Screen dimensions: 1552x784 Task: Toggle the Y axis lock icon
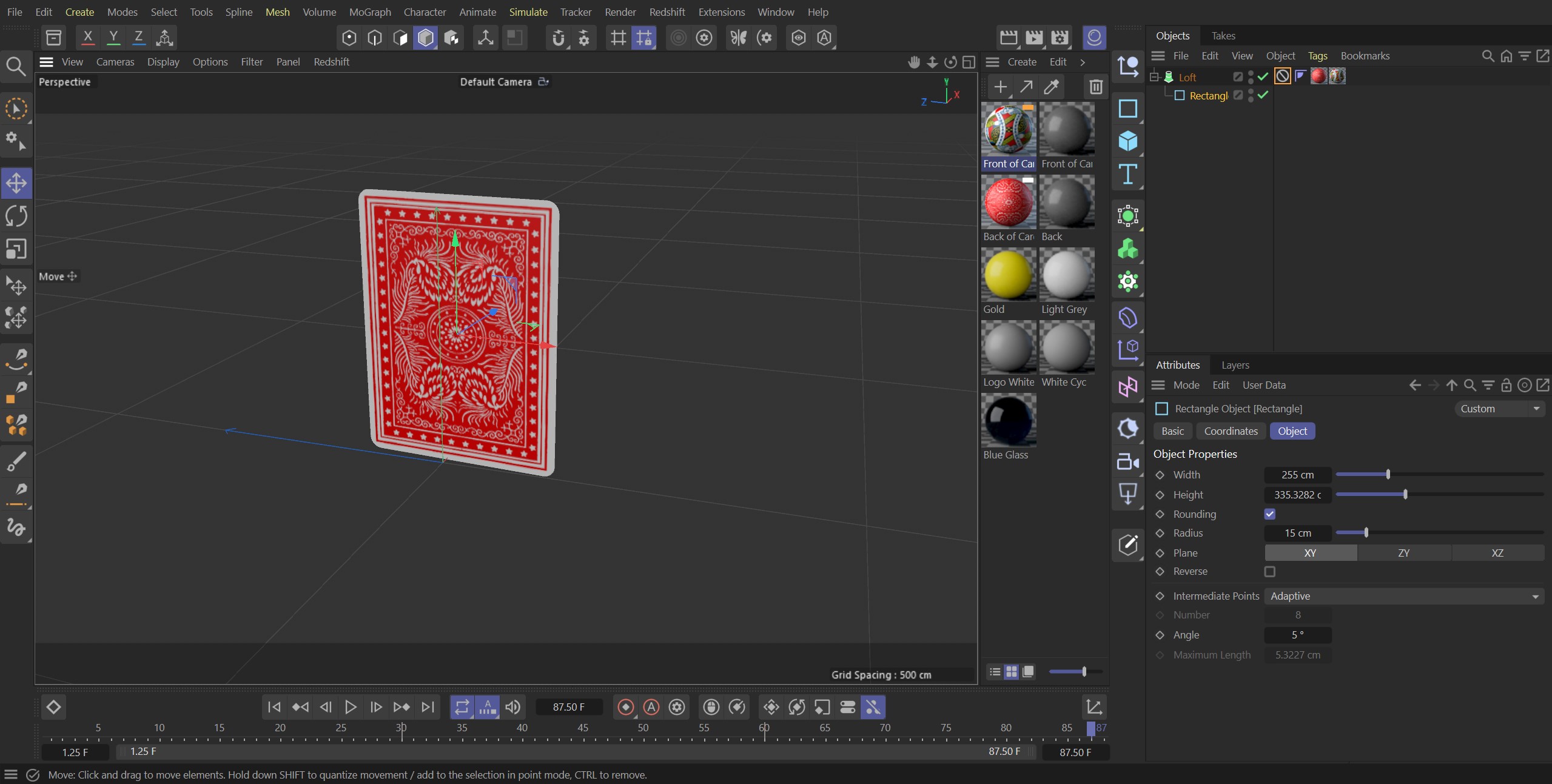point(113,38)
